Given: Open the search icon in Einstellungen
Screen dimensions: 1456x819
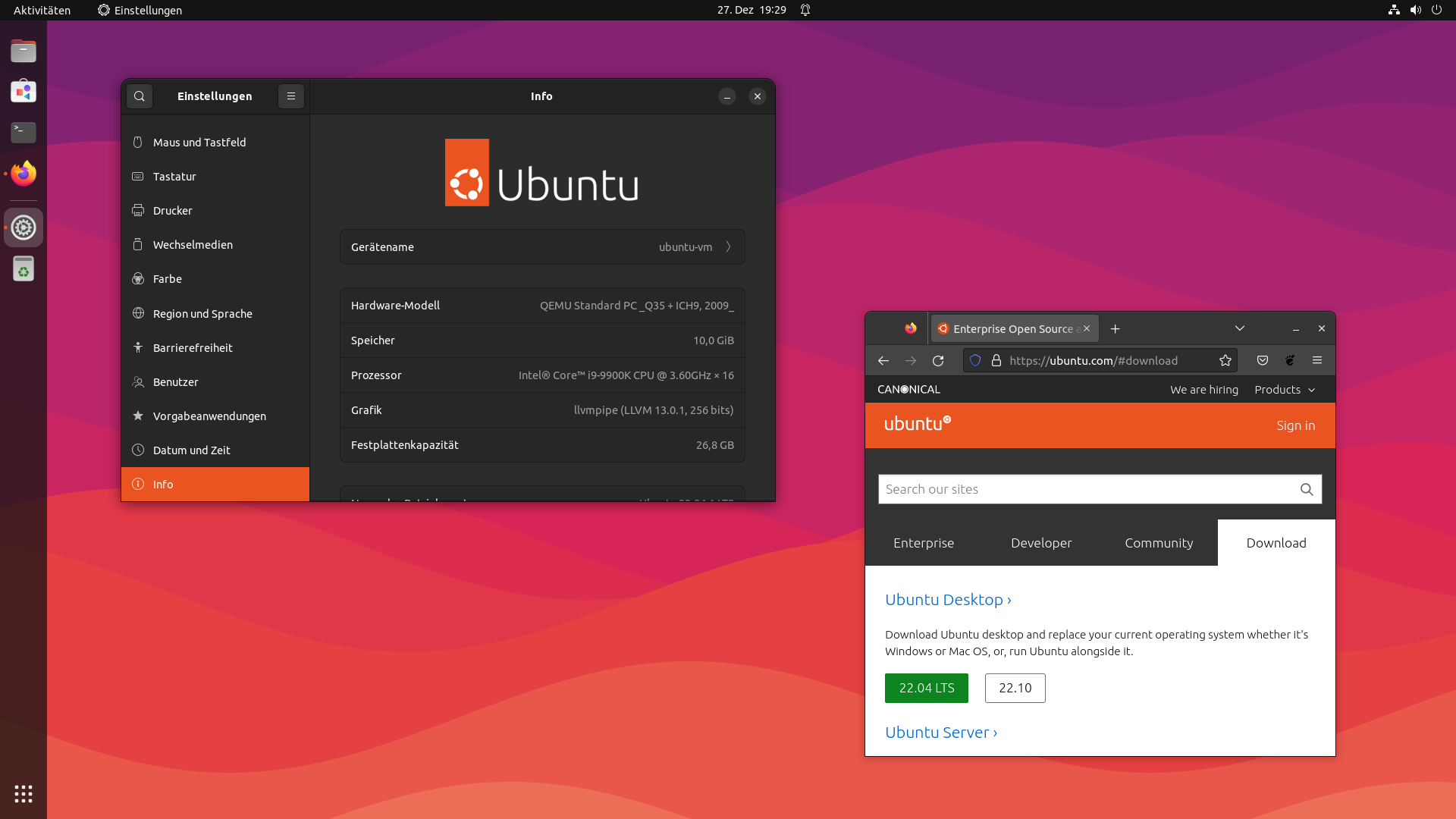Looking at the screenshot, I should tap(139, 96).
